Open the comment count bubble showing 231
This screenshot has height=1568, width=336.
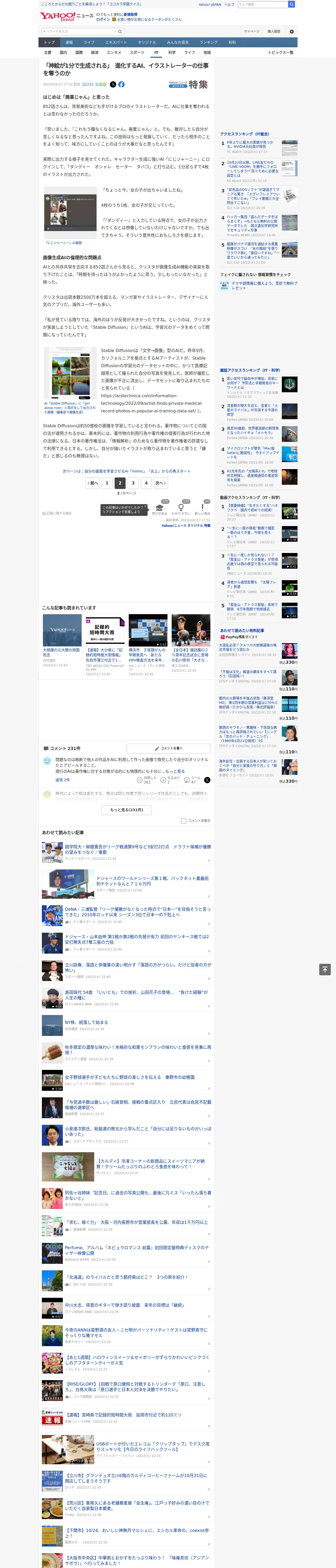(x=89, y=85)
